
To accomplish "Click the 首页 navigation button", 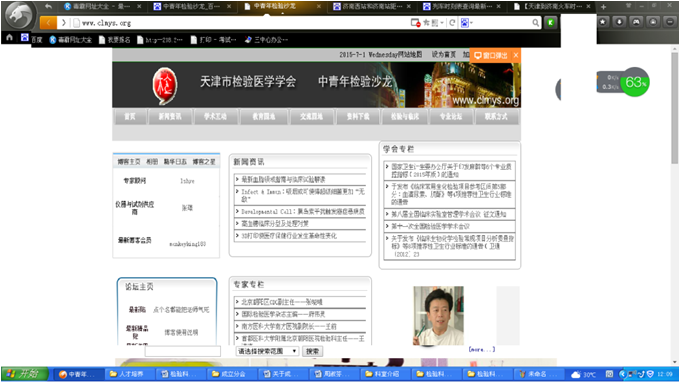I will pos(130,117).
